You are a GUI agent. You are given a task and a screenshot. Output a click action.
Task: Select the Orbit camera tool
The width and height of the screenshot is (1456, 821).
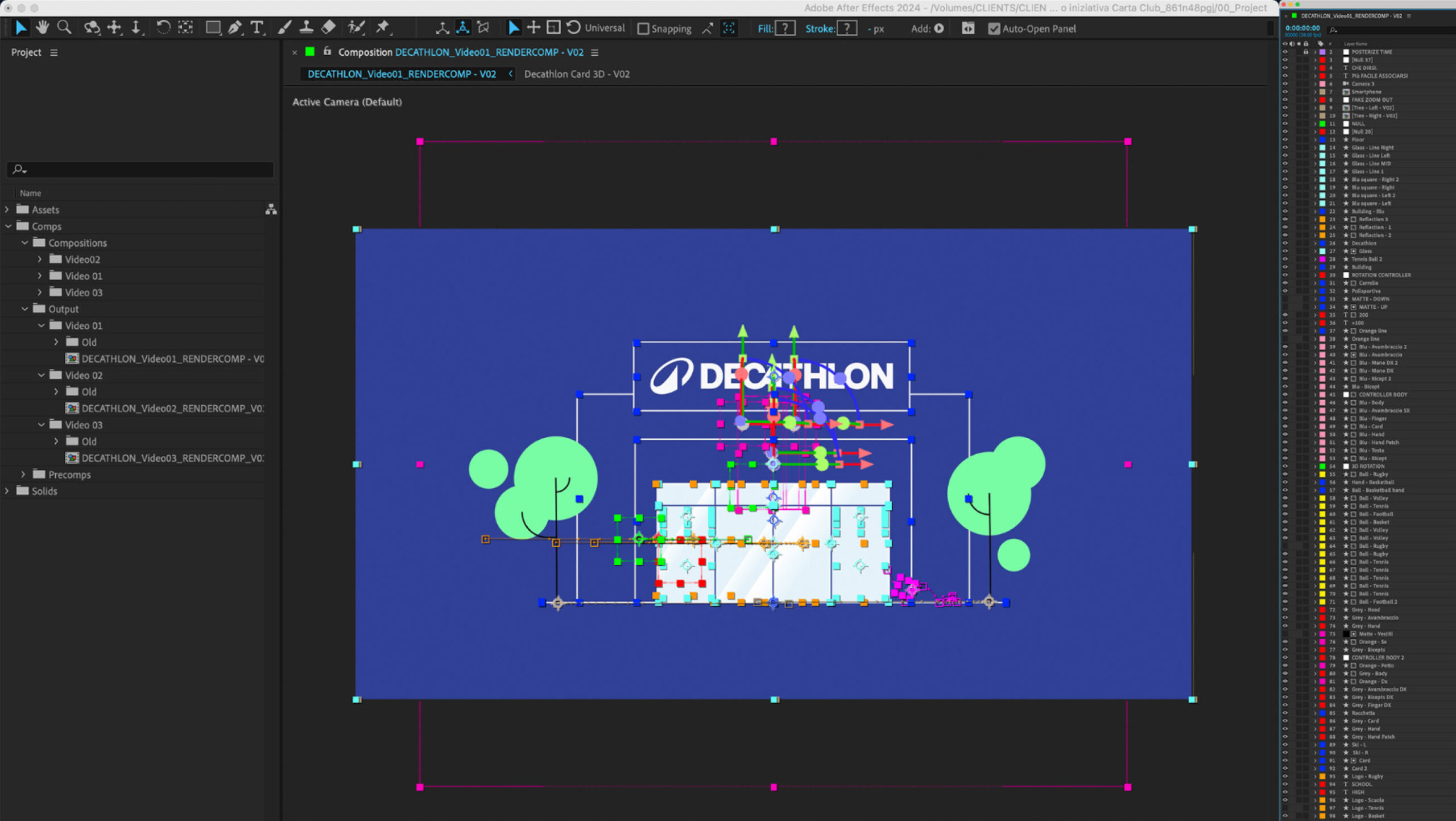click(92, 28)
